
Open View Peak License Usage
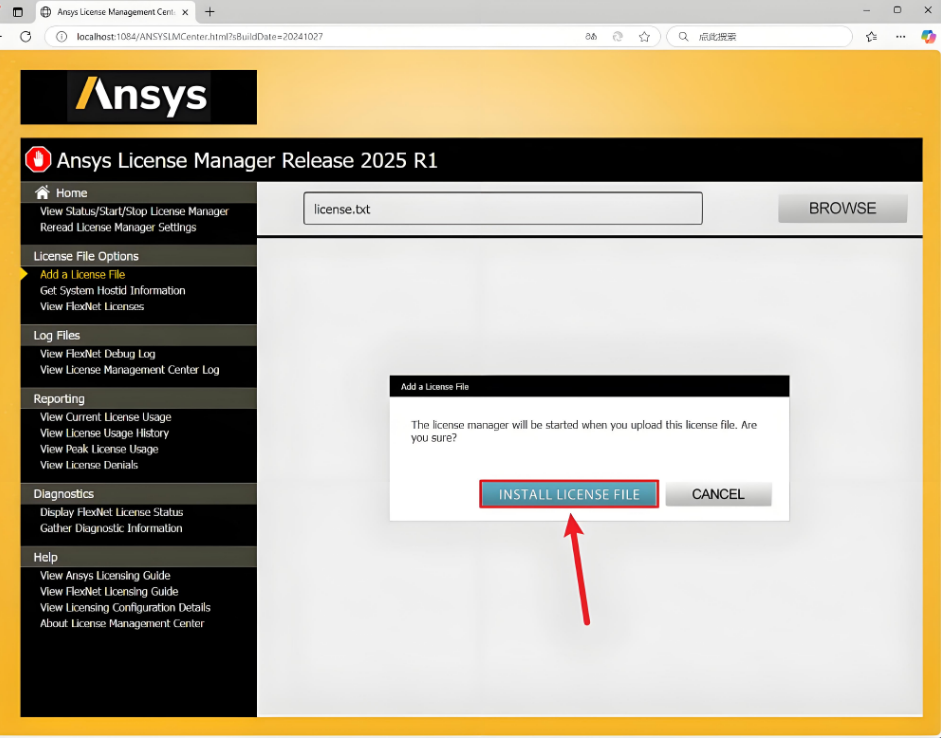pos(99,449)
